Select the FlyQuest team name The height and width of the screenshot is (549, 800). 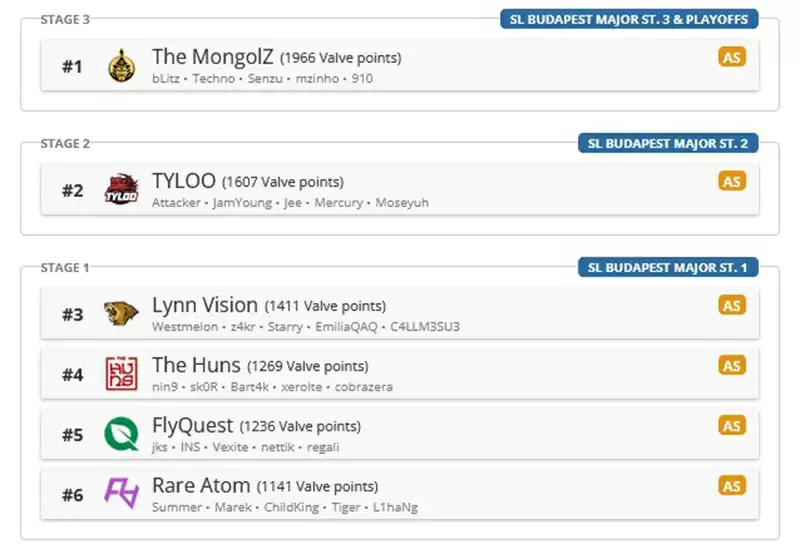click(192, 425)
